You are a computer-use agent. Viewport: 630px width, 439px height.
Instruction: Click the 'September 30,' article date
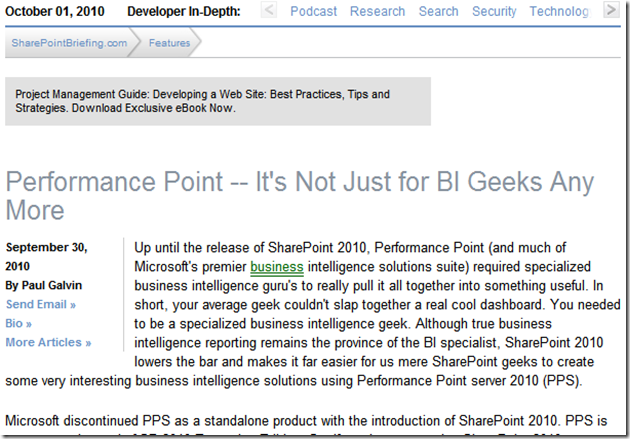[x=47, y=247]
